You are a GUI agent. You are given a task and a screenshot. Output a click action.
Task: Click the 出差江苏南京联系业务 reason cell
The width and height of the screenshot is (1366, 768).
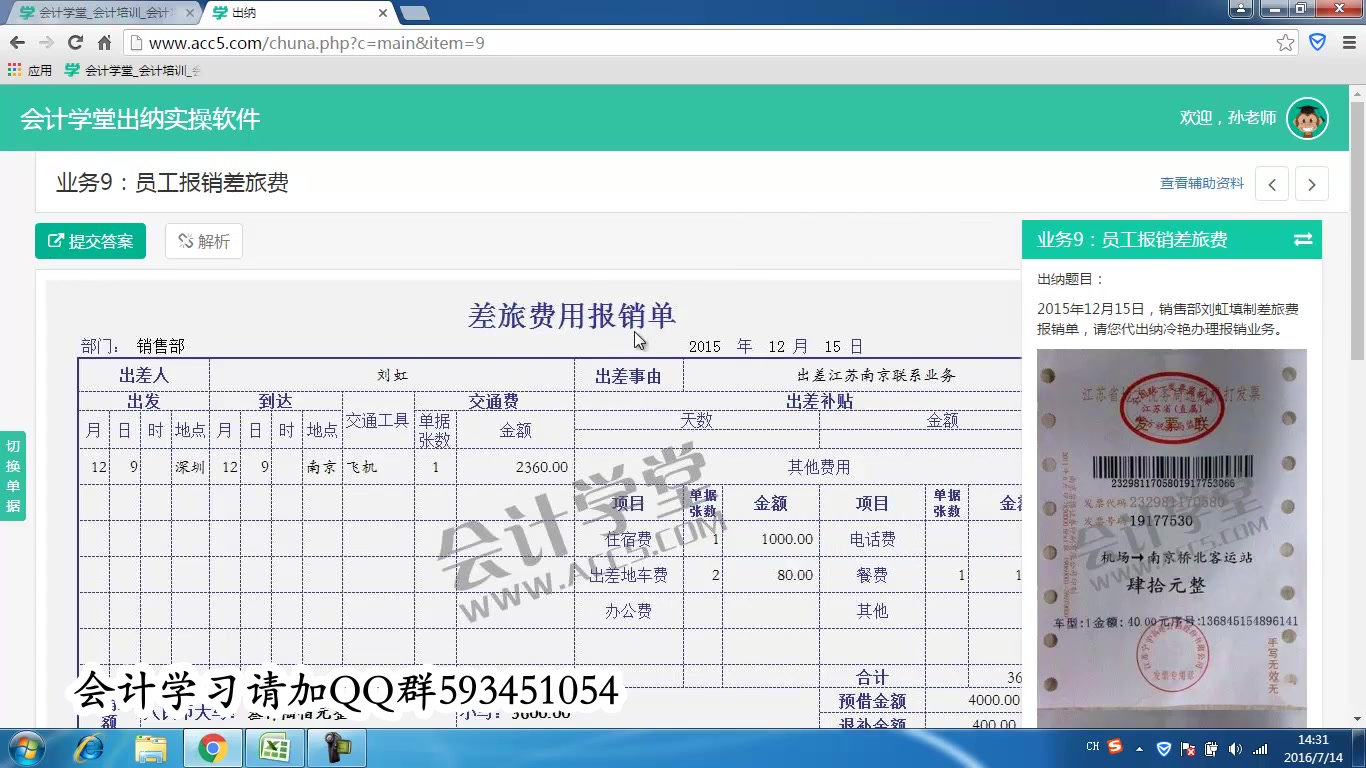[876, 376]
